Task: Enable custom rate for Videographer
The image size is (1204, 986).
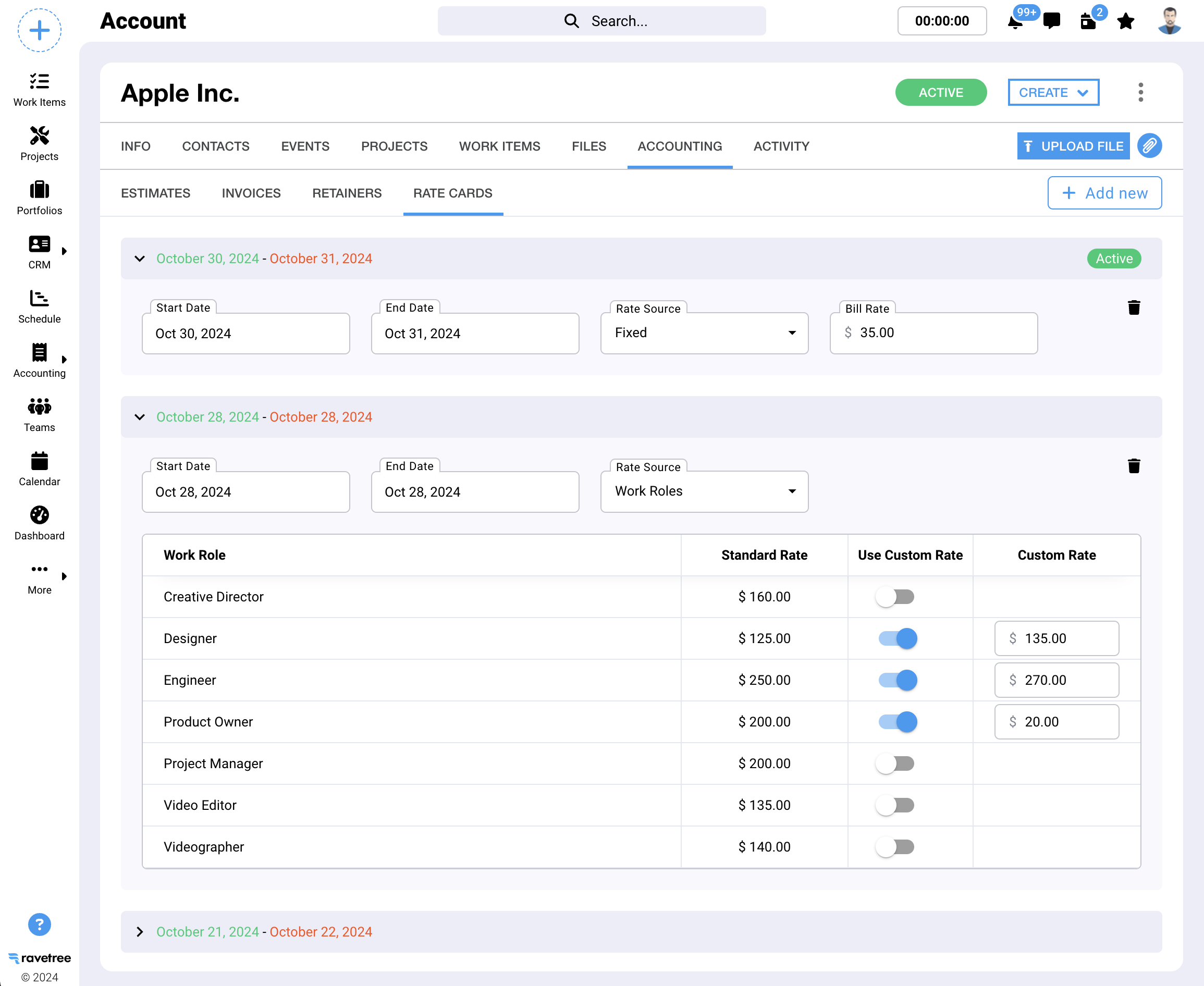Action: (895, 847)
